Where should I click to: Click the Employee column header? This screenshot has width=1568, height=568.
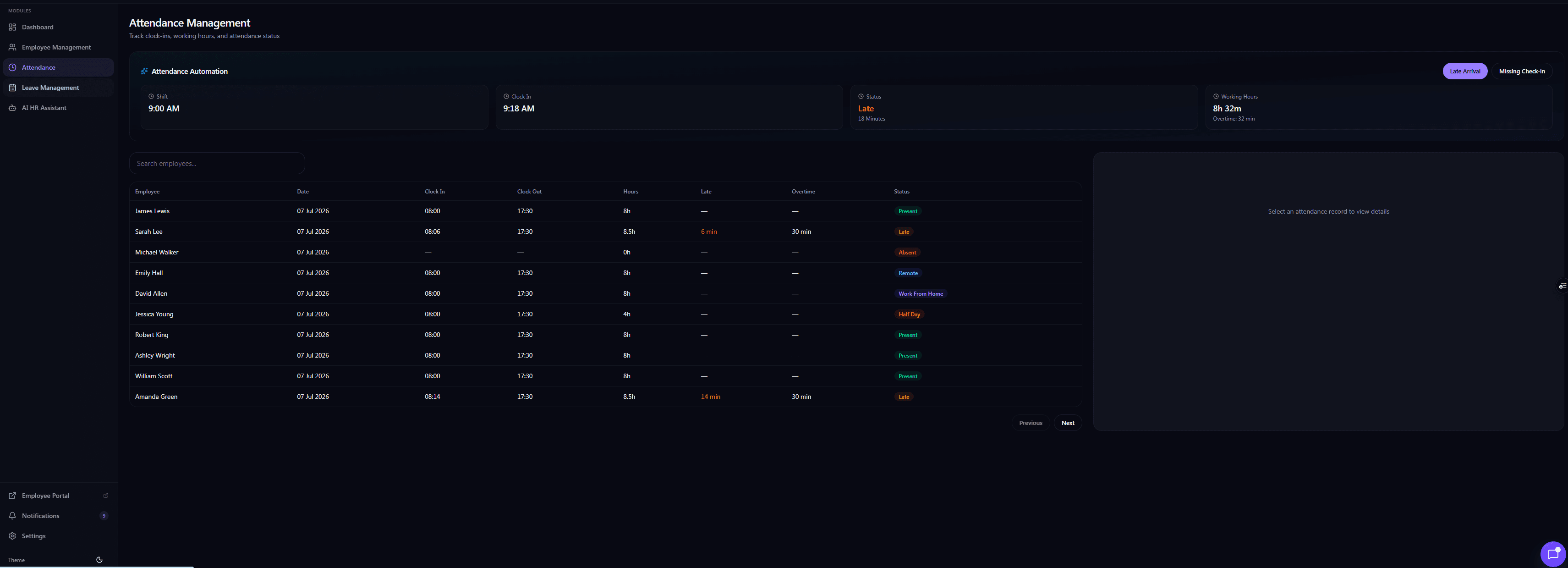click(147, 191)
